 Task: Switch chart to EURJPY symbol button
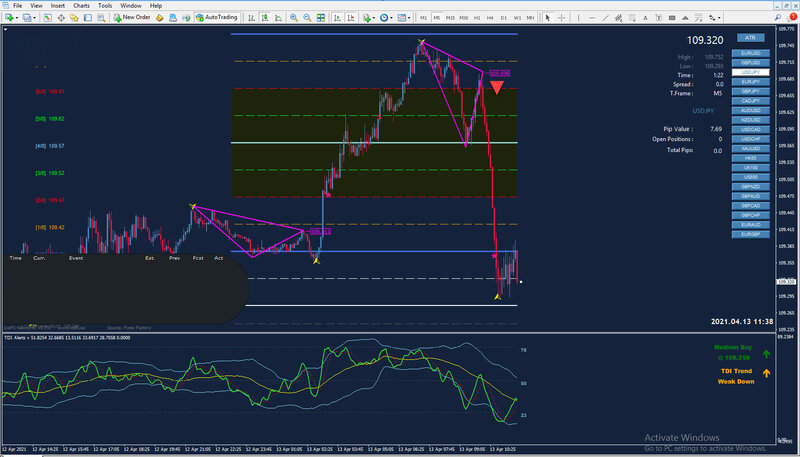pyautogui.click(x=751, y=82)
